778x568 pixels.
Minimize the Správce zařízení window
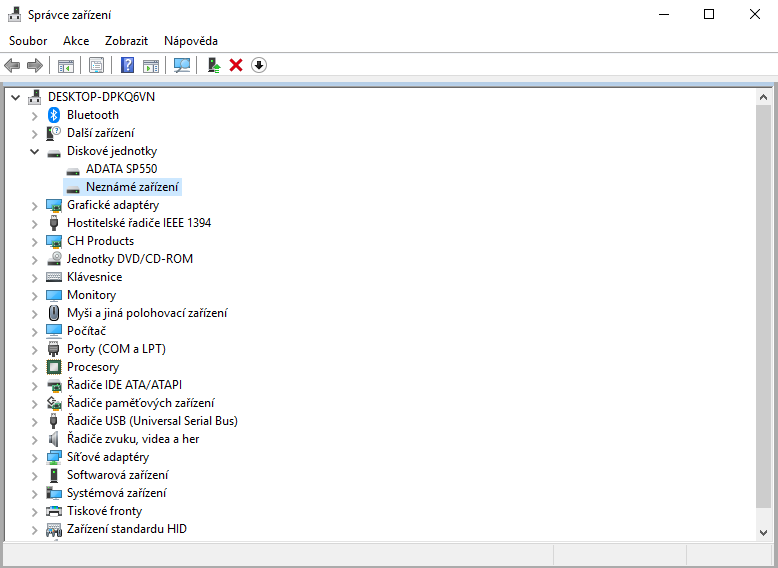click(664, 14)
